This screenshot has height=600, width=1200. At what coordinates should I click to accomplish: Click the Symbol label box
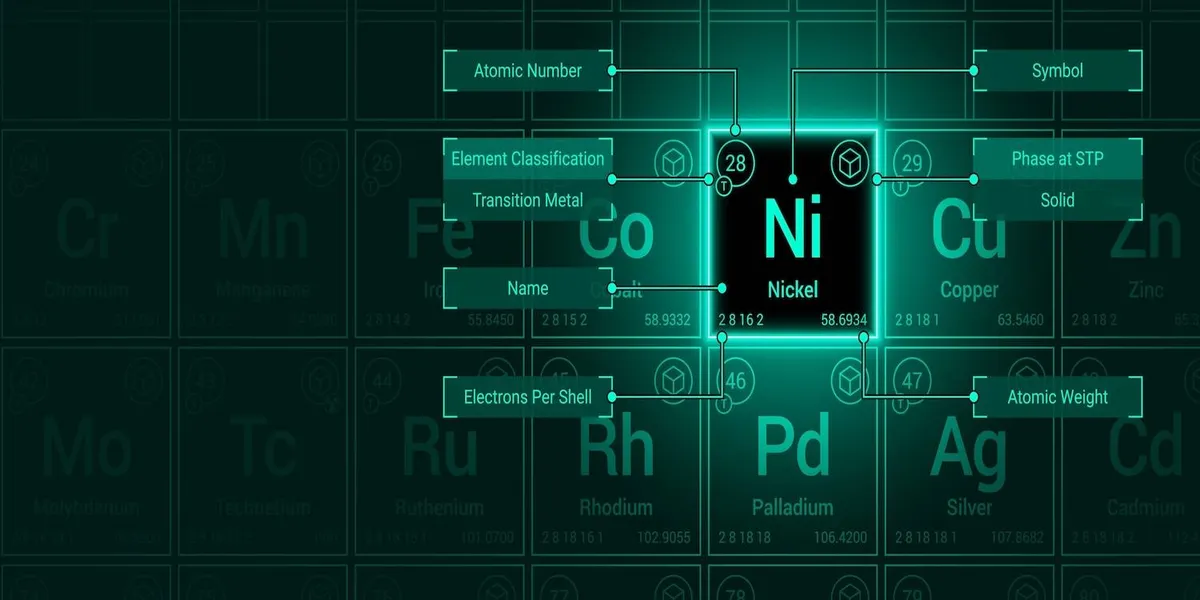tap(1057, 71)
